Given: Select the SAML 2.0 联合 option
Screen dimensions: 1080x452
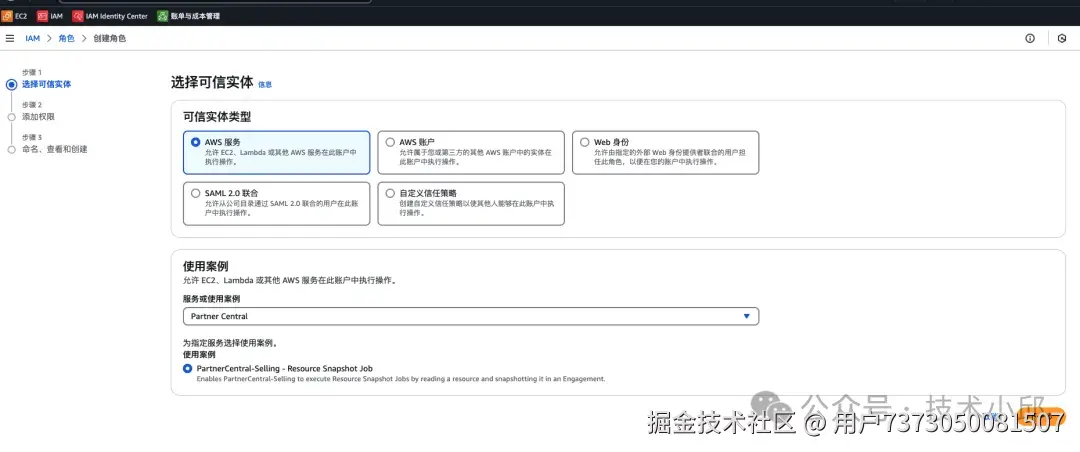Looking at the screenshot, I should 276,203.
